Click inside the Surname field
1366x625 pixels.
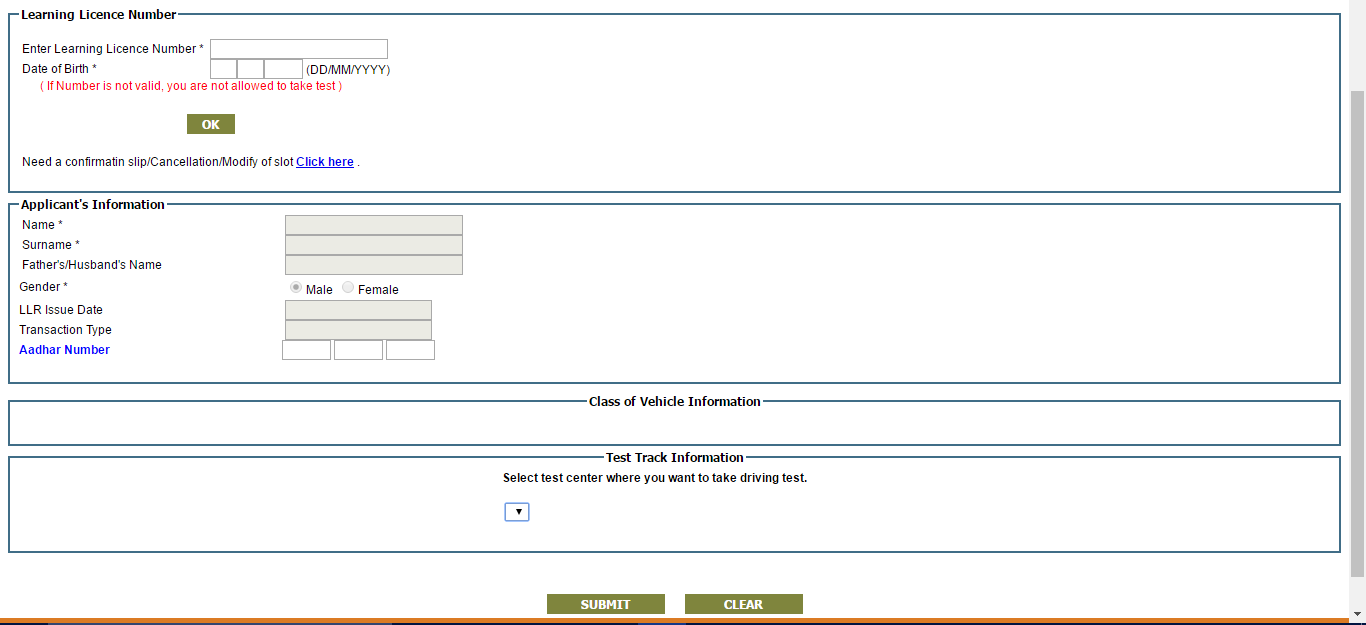pyautogui.click(x=373, y=244)
